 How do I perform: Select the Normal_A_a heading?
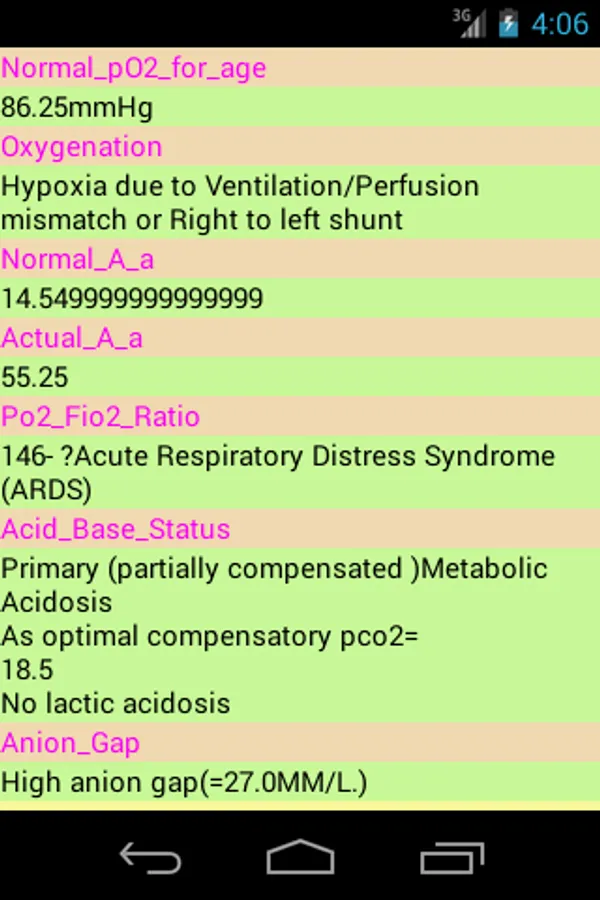(78, 259)
